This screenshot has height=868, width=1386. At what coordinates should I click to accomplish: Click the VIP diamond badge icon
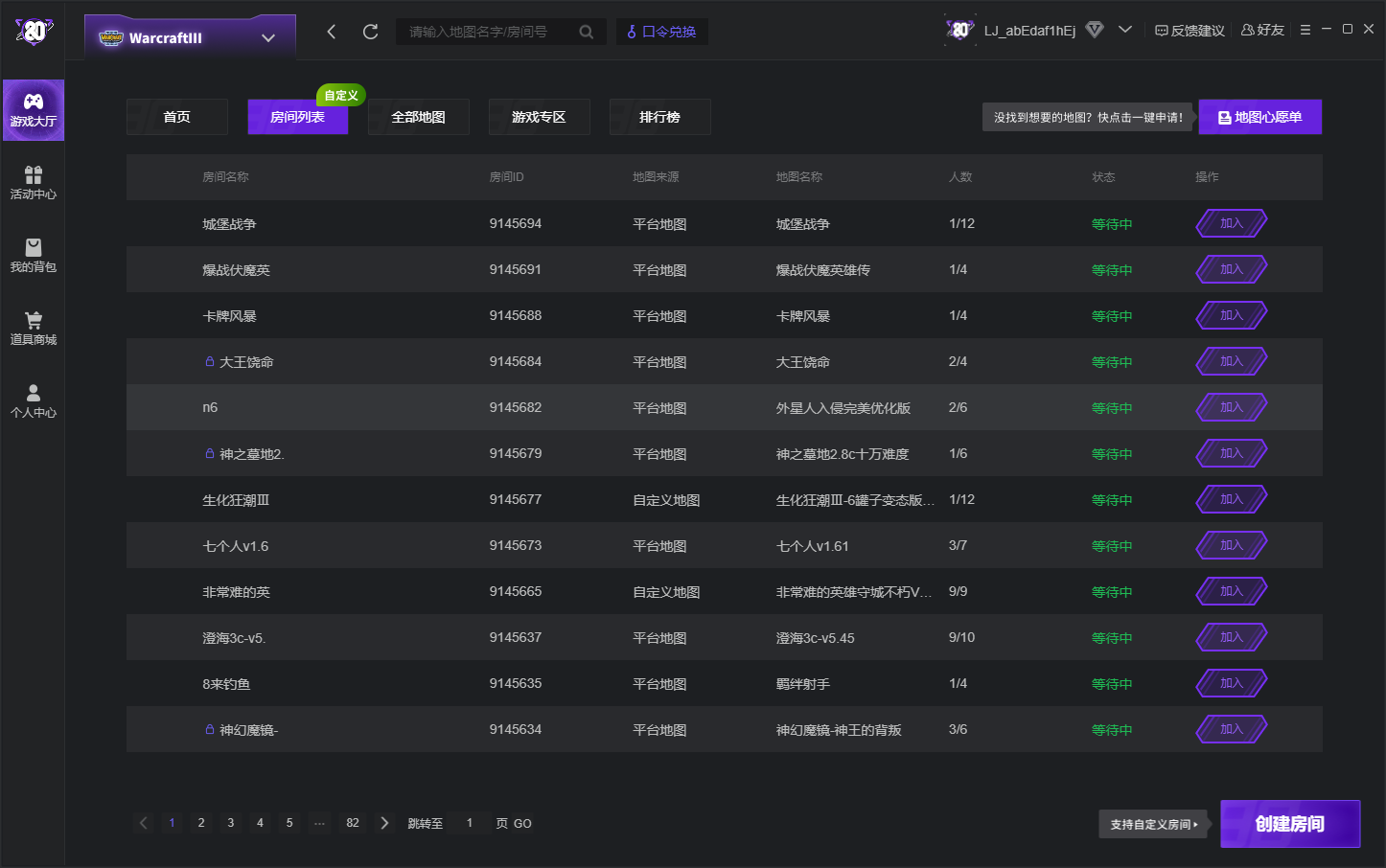(1095, 30)
